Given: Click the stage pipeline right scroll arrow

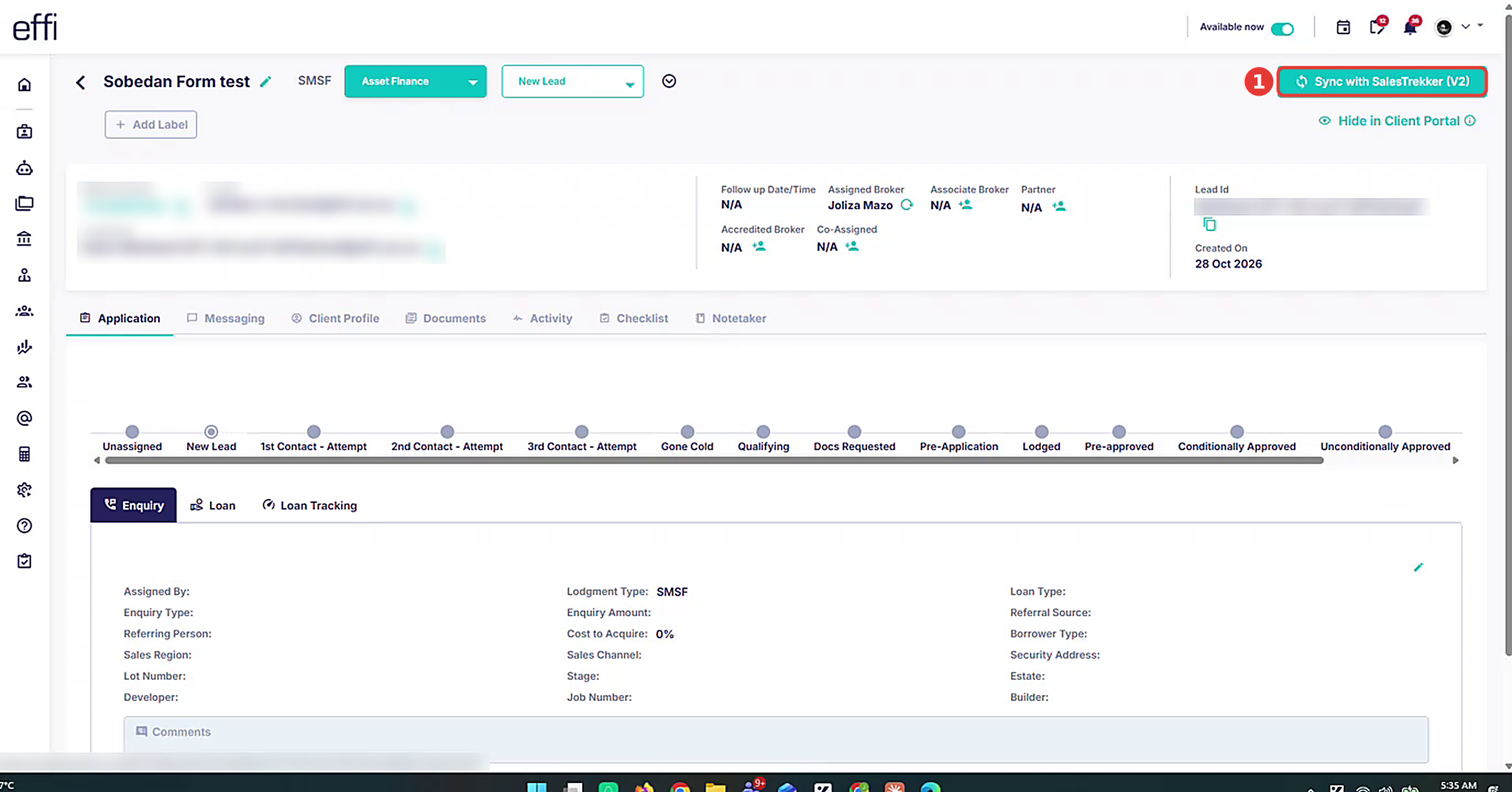Looking at the screenshot, I should click(1456, 460).
